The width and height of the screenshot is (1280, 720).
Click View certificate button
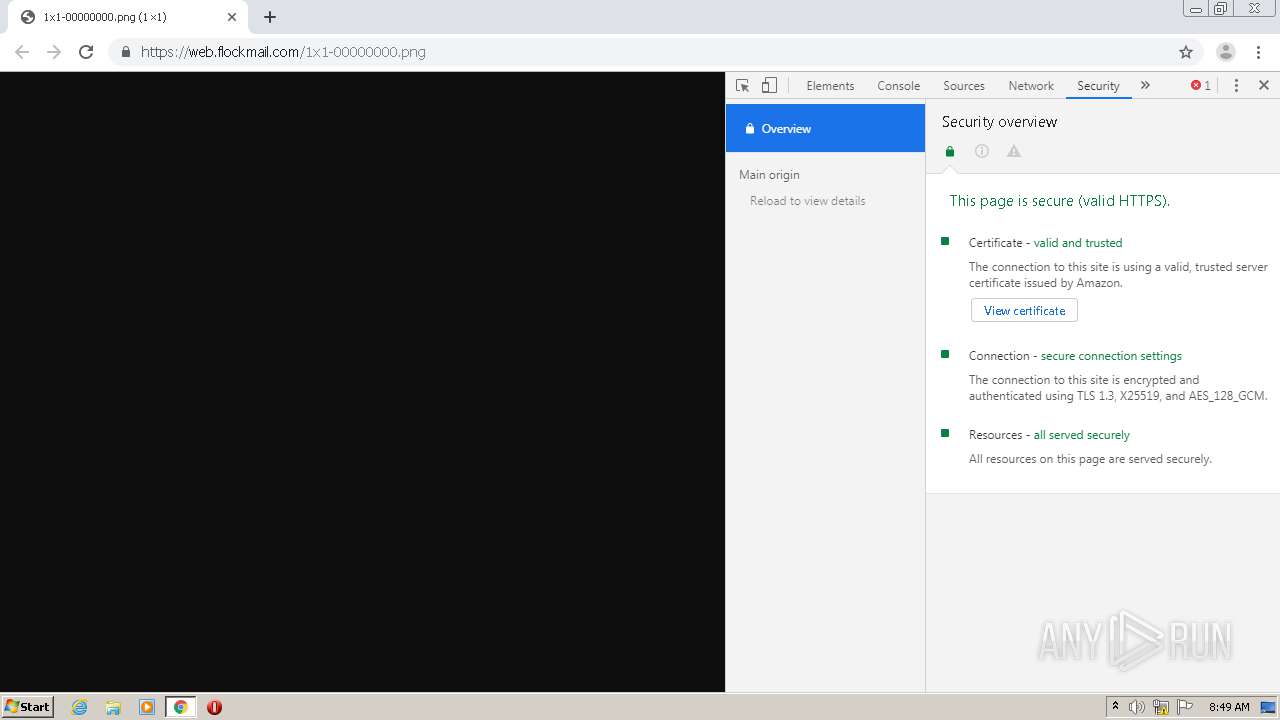1024,311
